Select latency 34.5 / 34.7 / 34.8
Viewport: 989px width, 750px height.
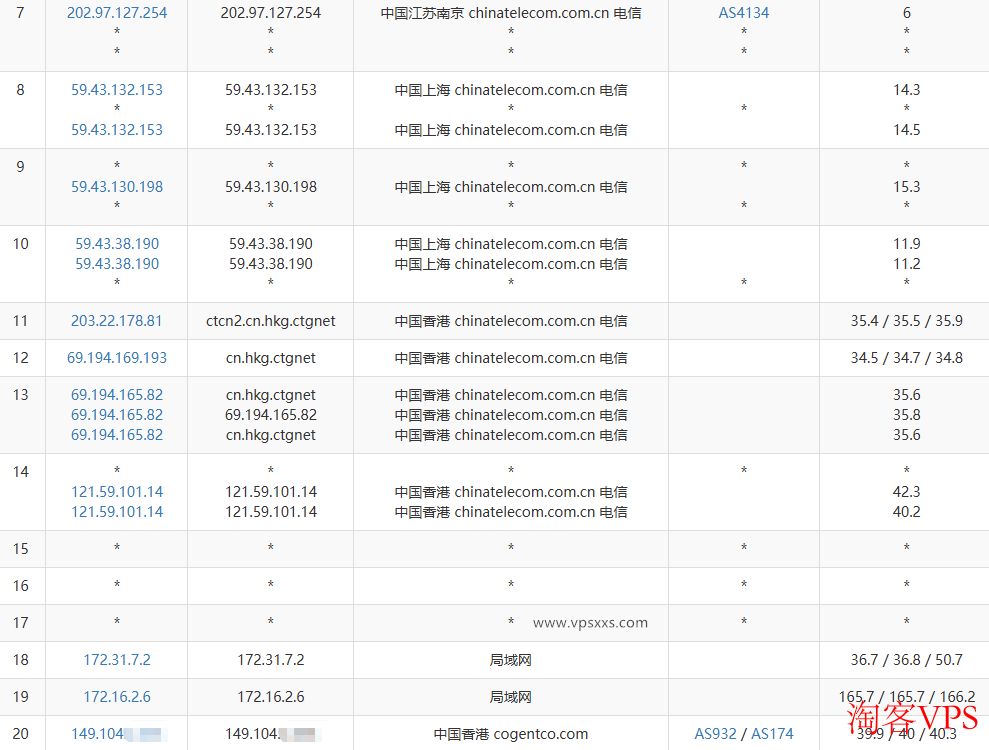coord(906,358)
